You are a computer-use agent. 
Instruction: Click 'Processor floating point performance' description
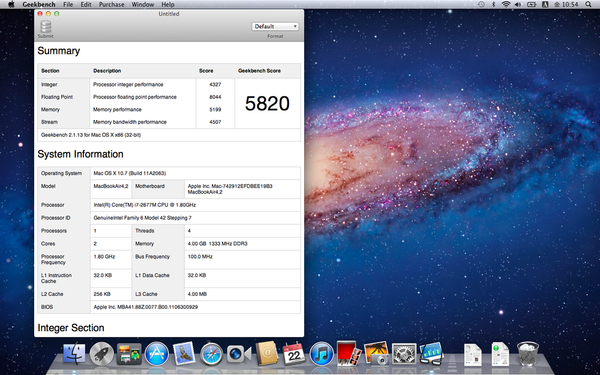tap(135, 97)
